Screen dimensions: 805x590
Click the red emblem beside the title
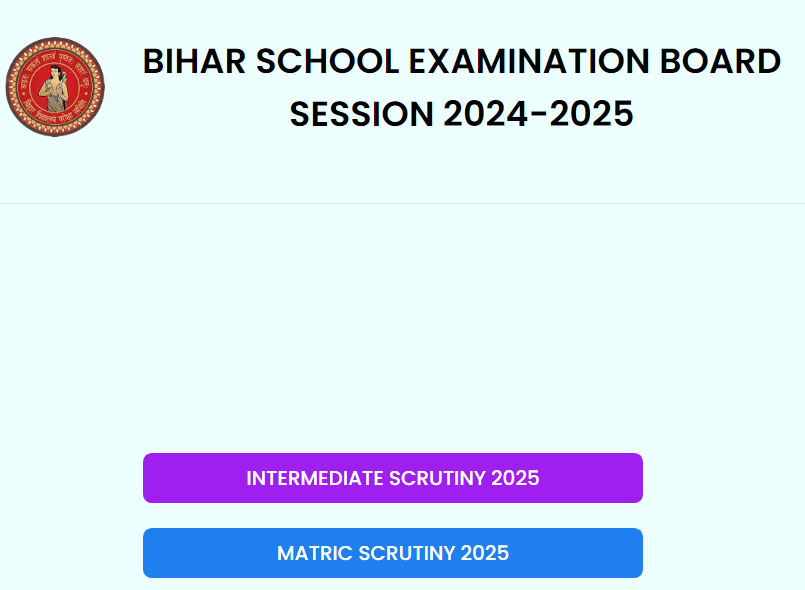[x=54, y=87]
